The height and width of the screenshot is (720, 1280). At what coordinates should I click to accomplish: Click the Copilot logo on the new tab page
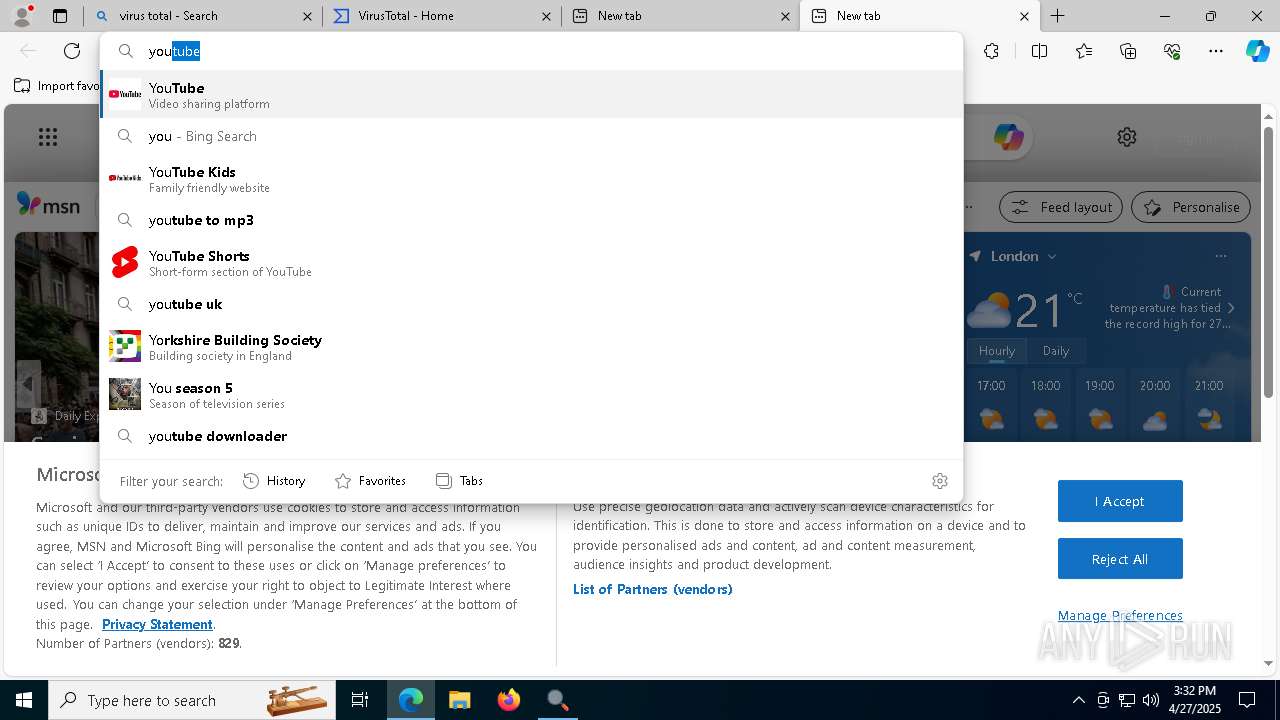click(1008, 137)
